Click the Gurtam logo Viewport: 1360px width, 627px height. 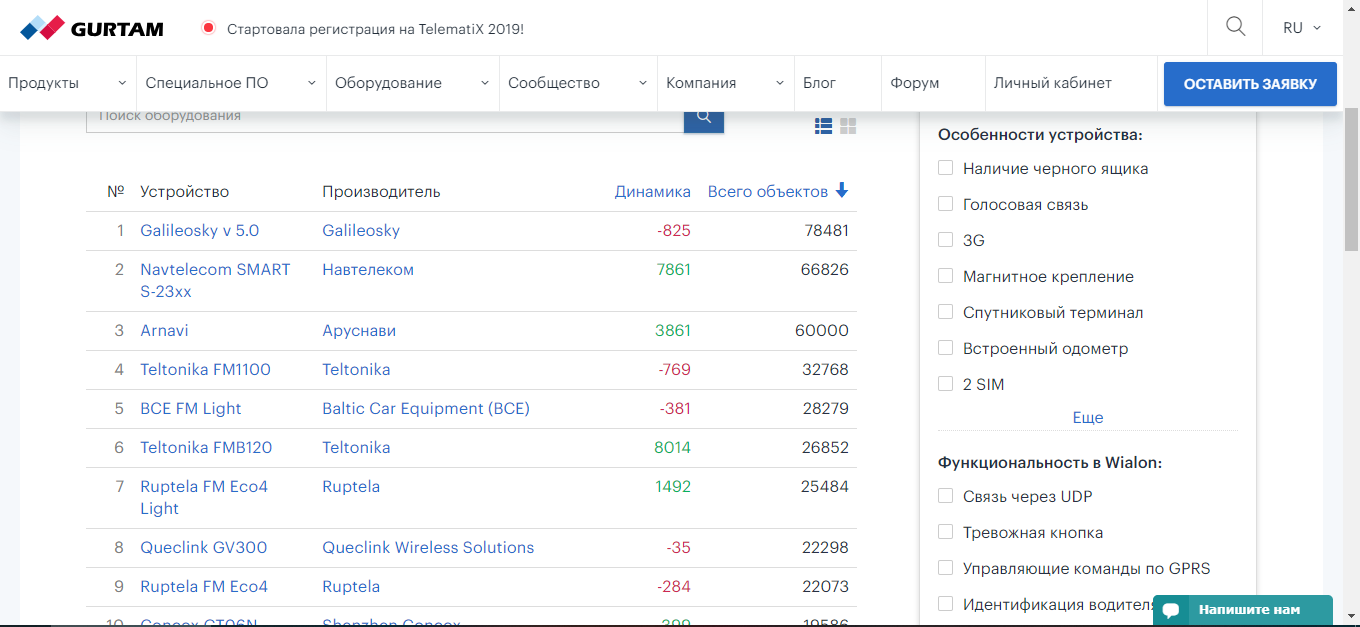[x=92, y=28]
